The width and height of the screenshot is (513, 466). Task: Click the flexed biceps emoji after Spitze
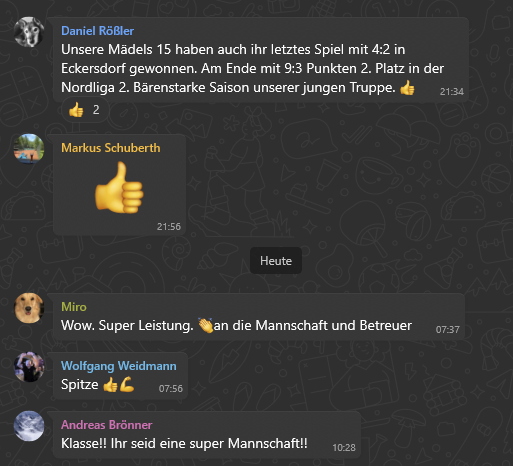tap(127, 384)
